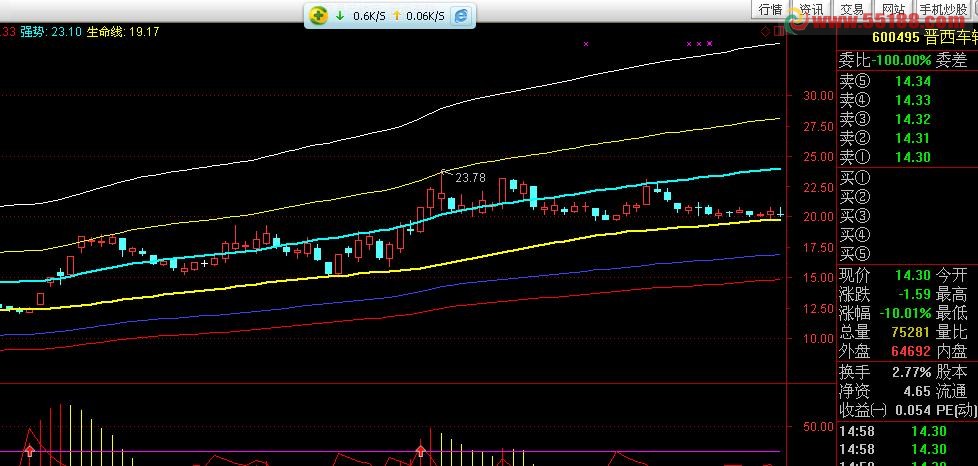Click the 买③ bid row
This screenshot has width=978, height=466.
coord(908,216)
